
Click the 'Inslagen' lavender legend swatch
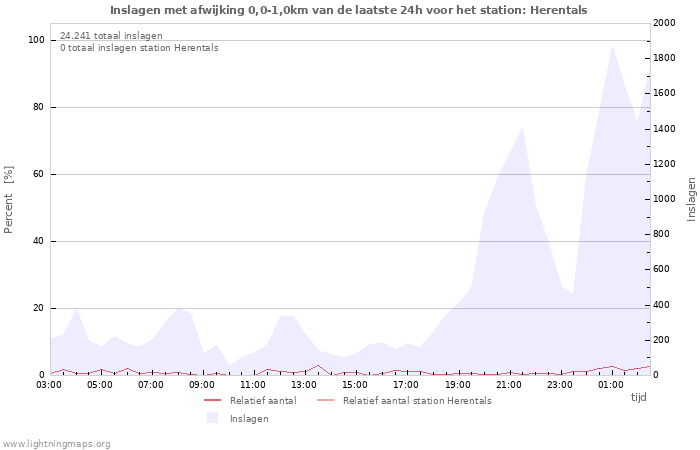tap(212, 418)
